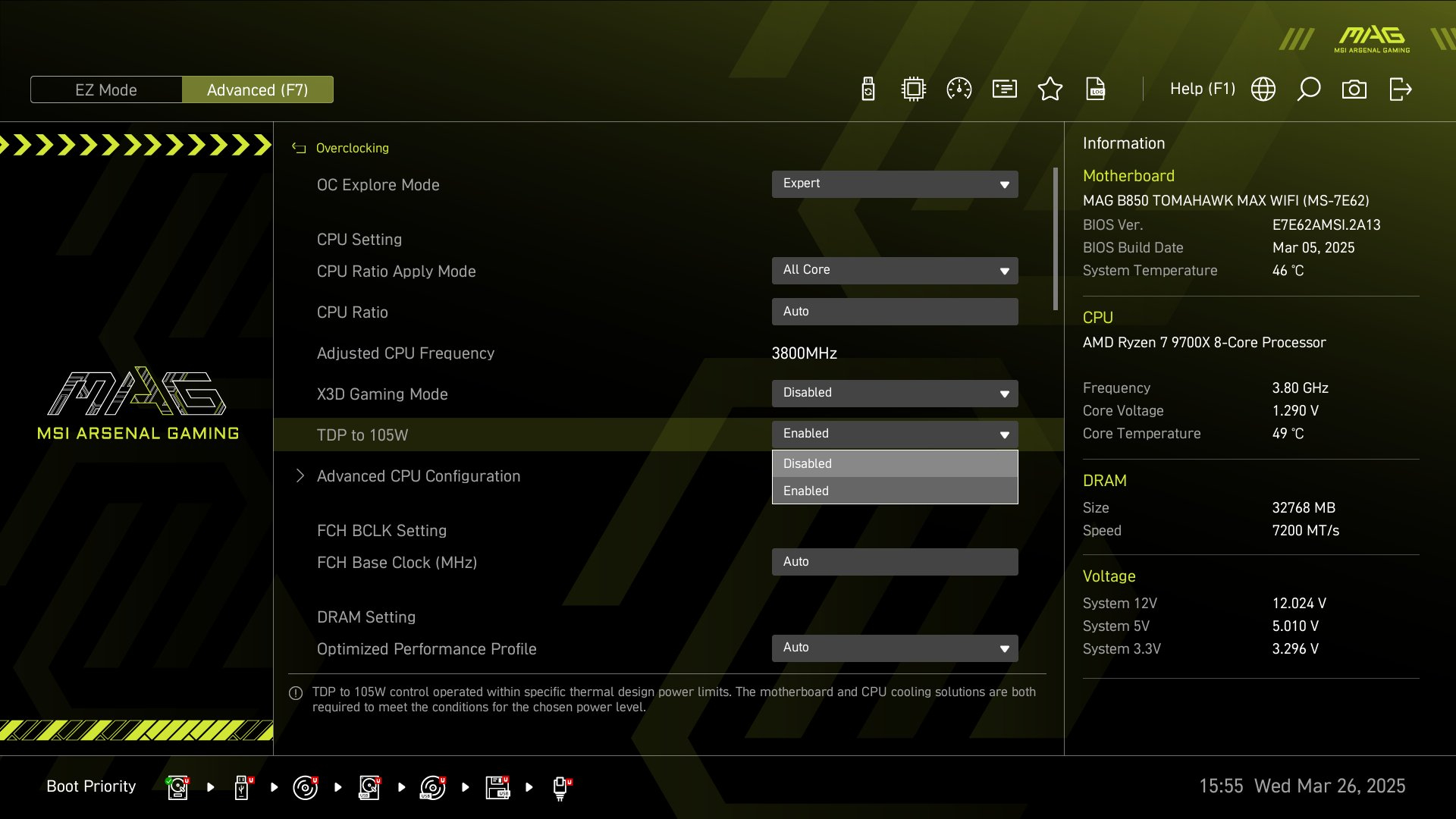
Task: Select the network cable boot icon
Action: [x=561, y=789]
